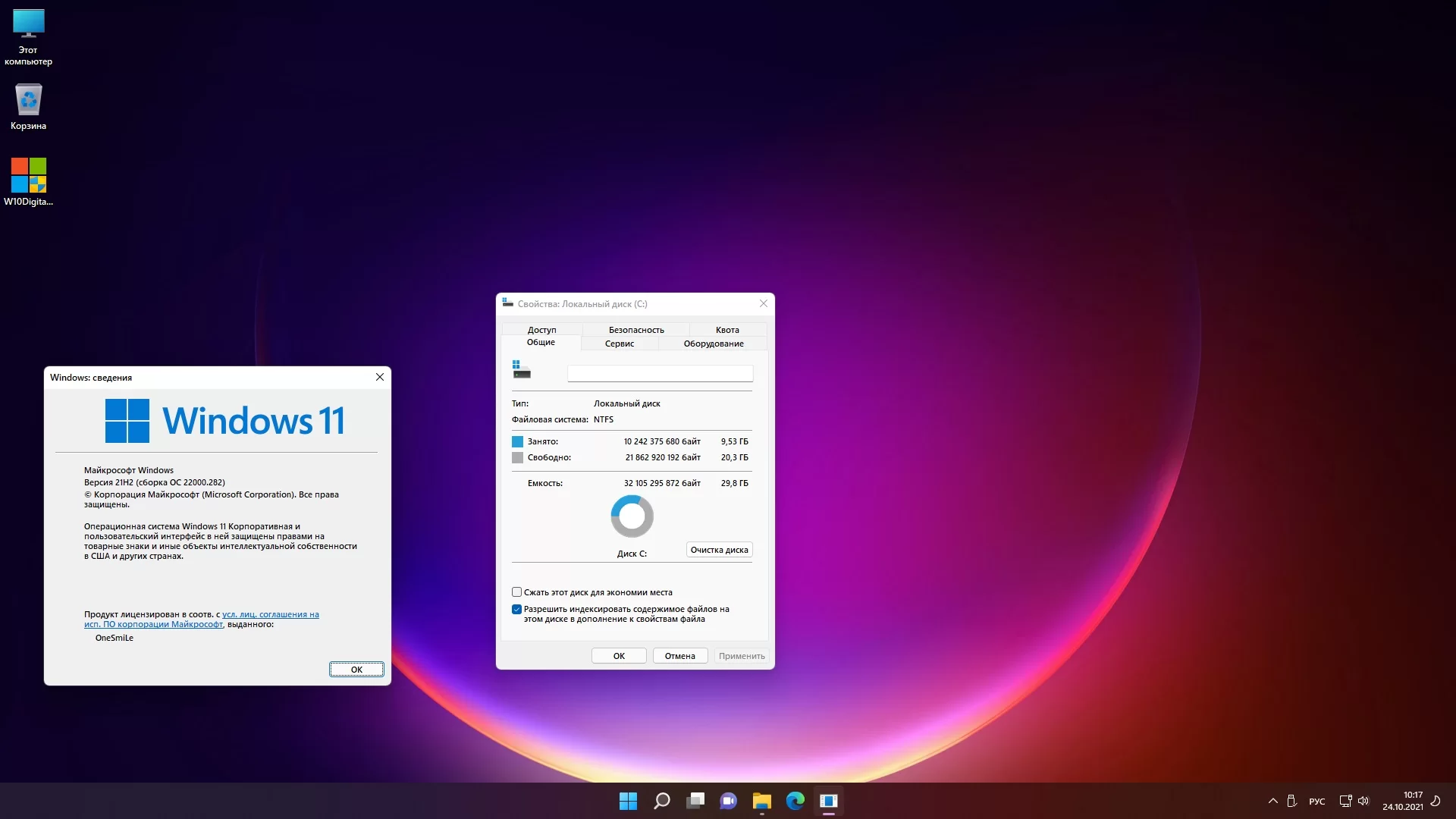Viewport: 1456px width, 819px height.
Task: Open the РУС language switcher
Action: tap(1316, 802)
